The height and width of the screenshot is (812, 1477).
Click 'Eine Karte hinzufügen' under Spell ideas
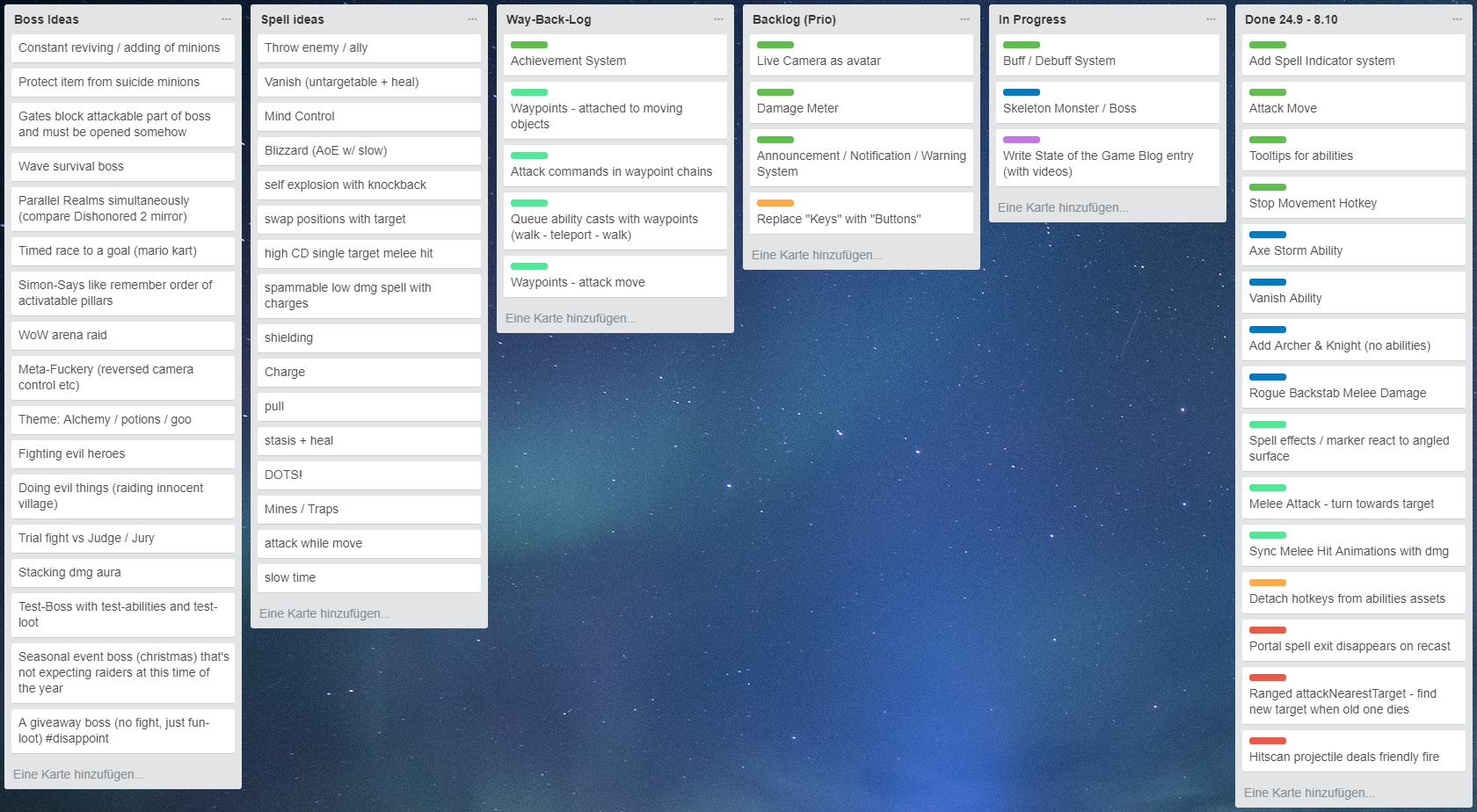(324, 613)
